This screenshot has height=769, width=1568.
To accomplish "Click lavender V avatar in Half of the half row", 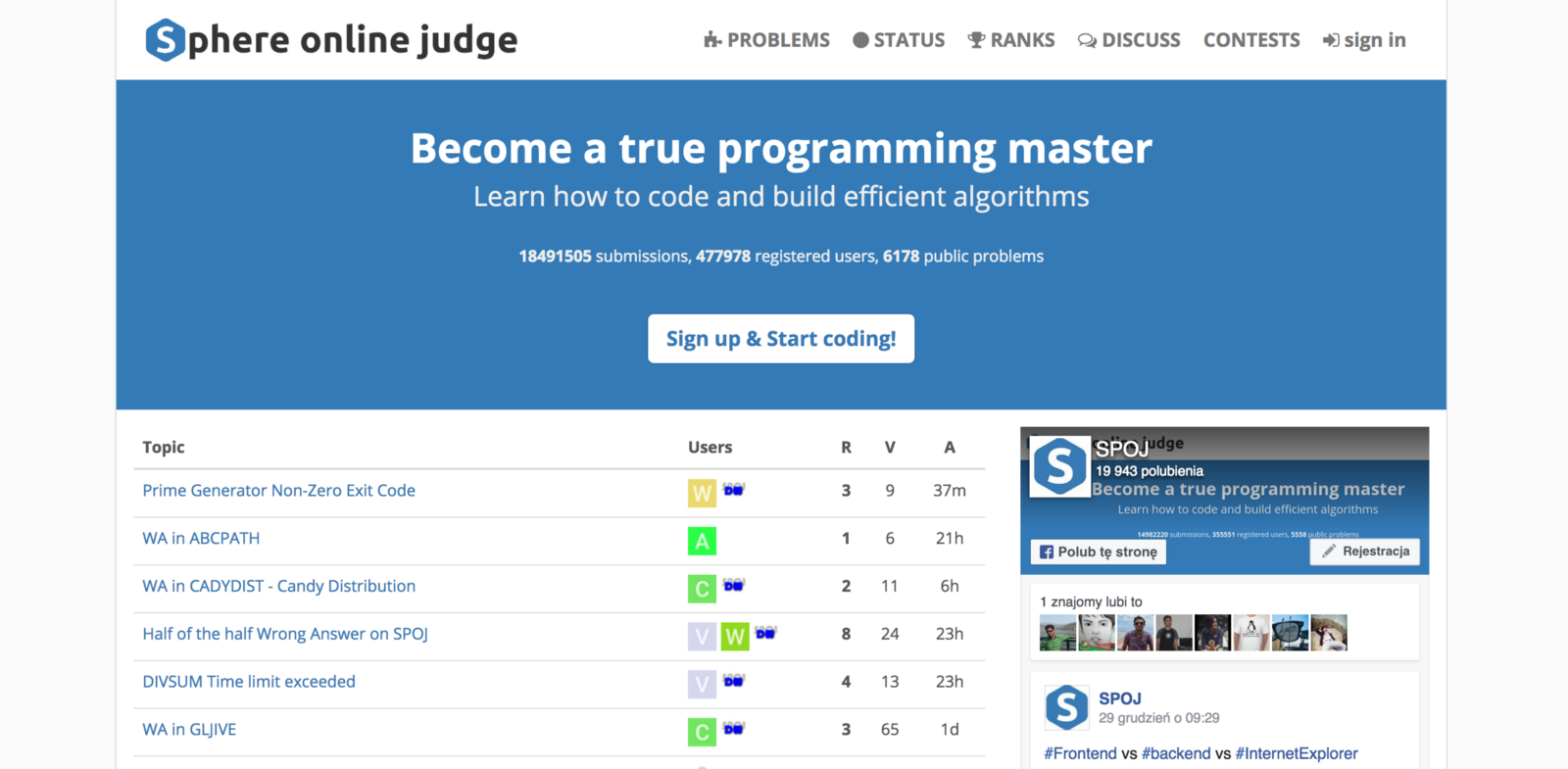I will coord(702,637).
